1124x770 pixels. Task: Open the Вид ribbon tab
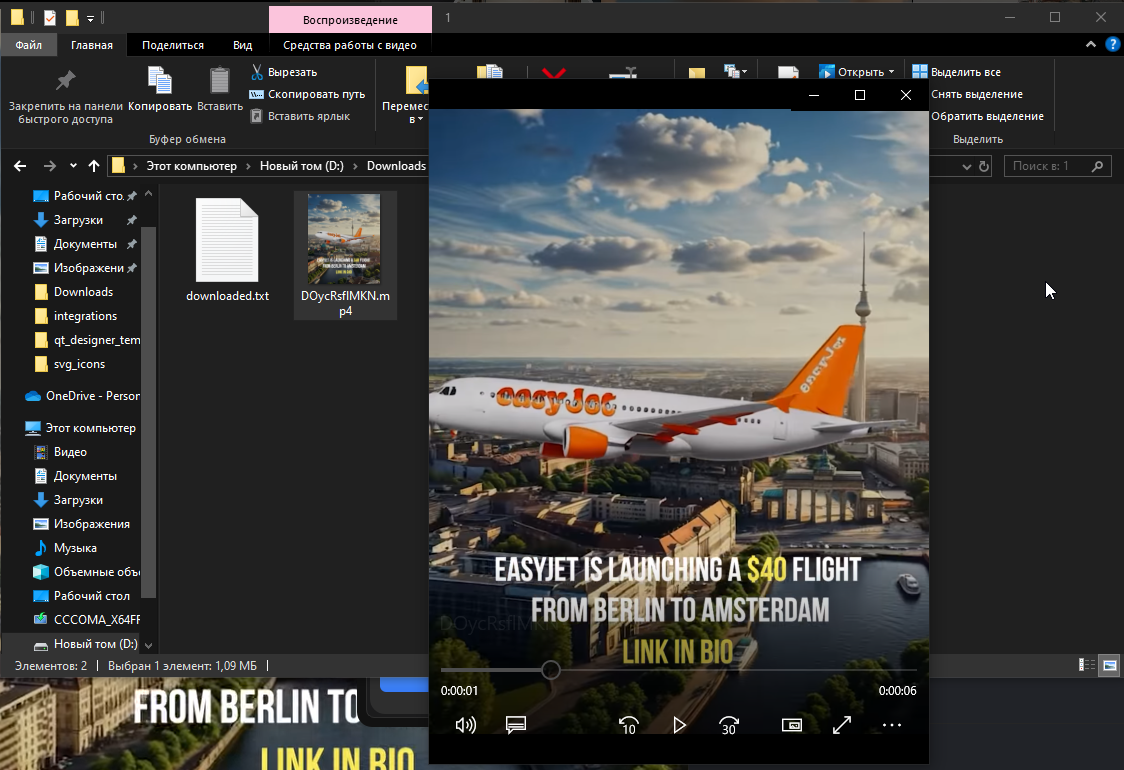coord(242,45)
